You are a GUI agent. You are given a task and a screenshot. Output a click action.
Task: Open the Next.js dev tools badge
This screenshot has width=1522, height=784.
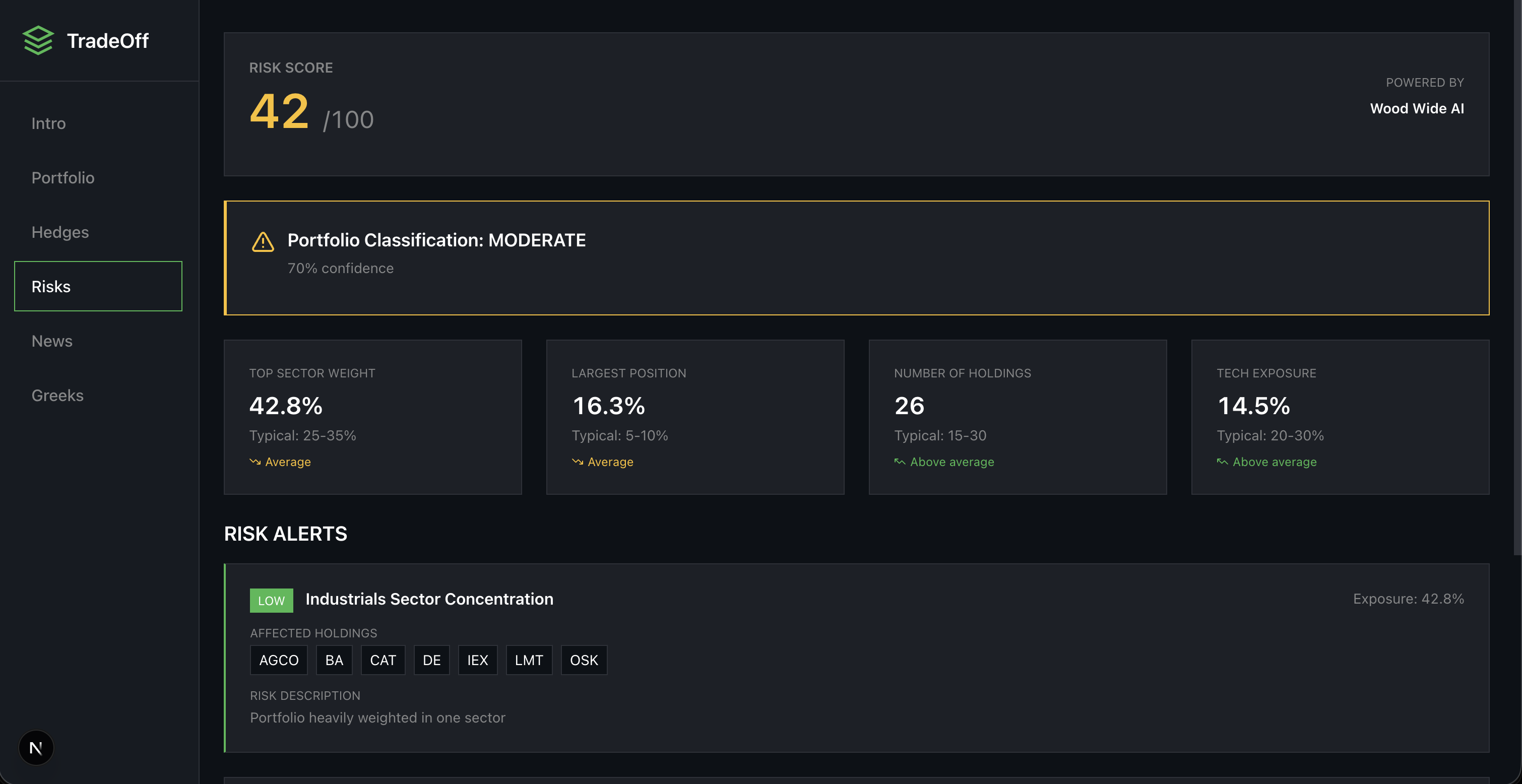point(36,748)
